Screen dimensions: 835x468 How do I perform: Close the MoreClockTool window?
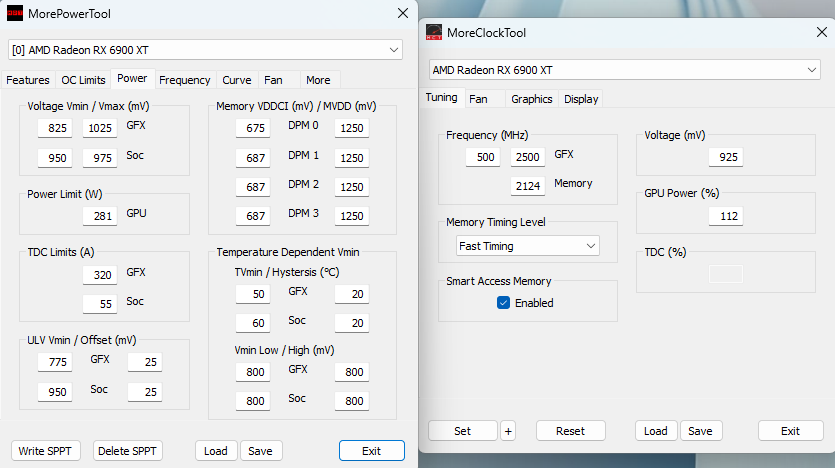pyautogui.click(x=822, y=32)
